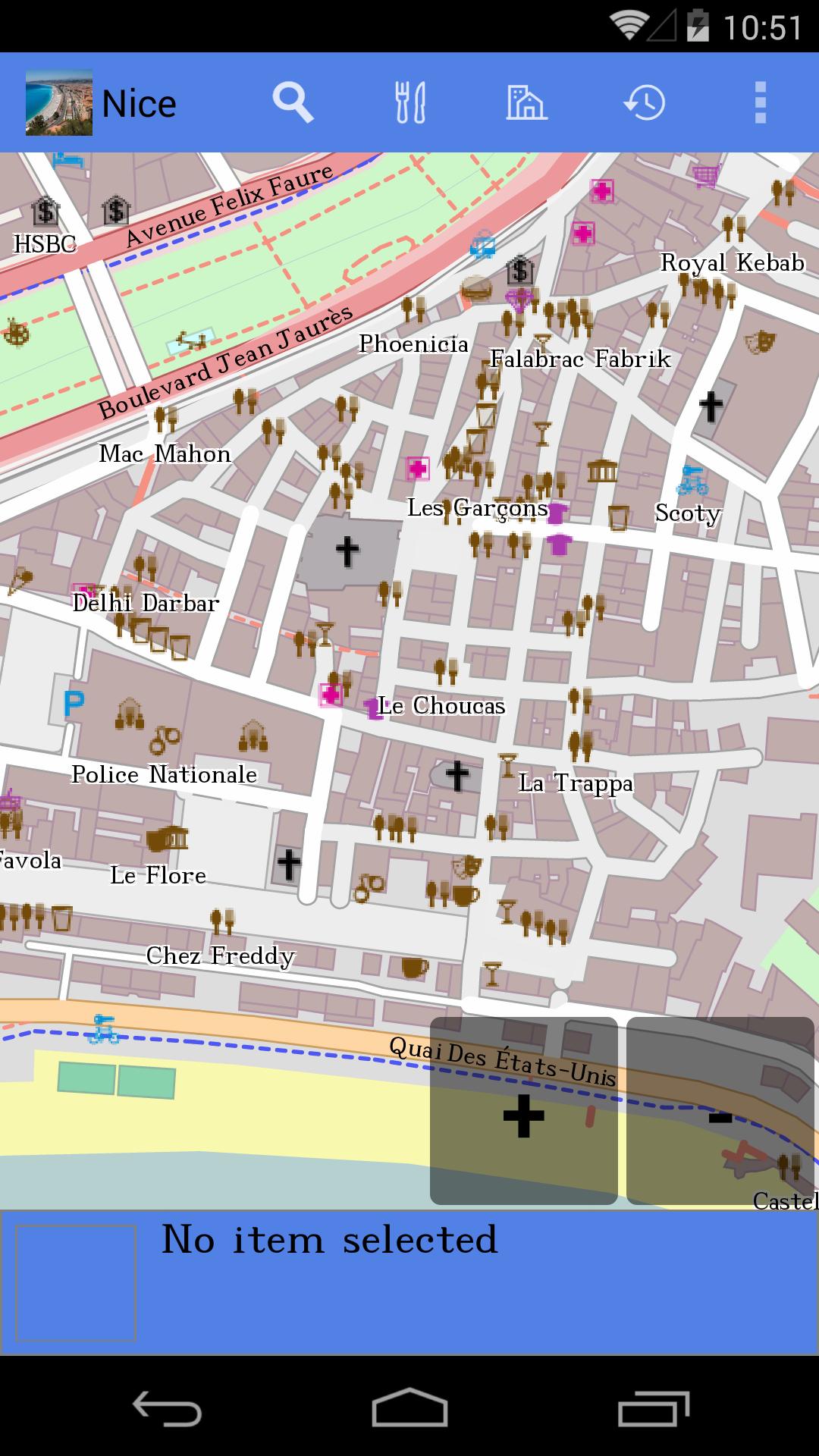Select the cocktail glass icon beside La Trappa
Screen dimensions: 819x1456
tap(507, 766)
